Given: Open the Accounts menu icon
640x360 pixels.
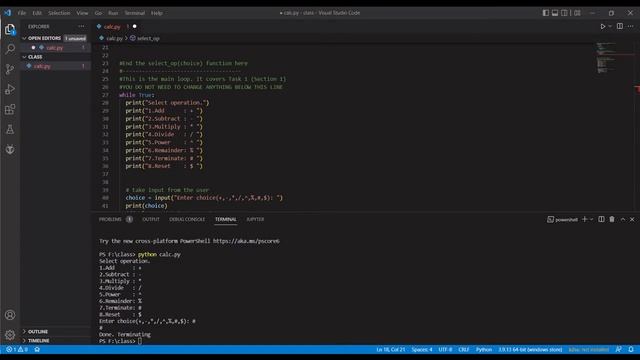Looking at the screenshot, I should [x=10, y=315].
